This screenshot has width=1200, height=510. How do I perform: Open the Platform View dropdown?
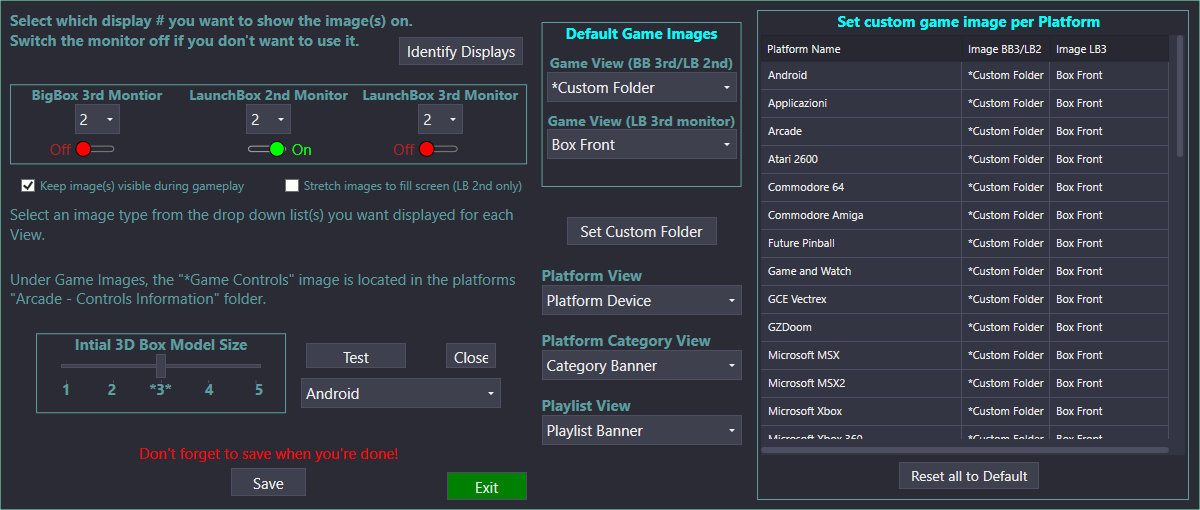(x=642, y=300)
